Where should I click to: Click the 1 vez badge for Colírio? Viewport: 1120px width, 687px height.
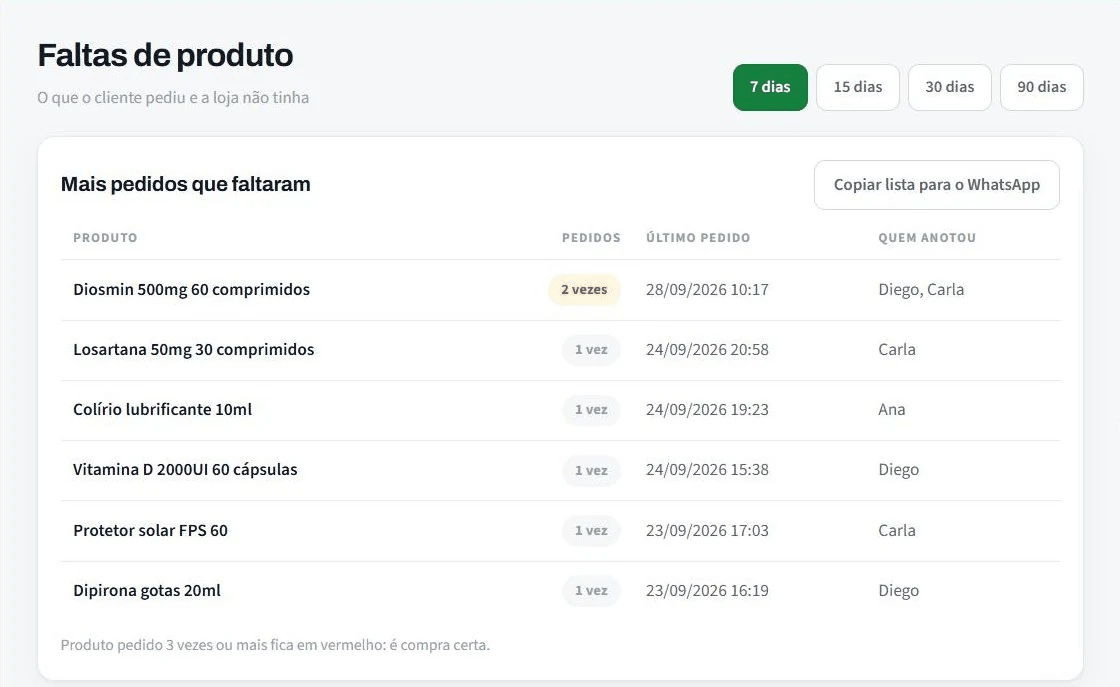591,410
